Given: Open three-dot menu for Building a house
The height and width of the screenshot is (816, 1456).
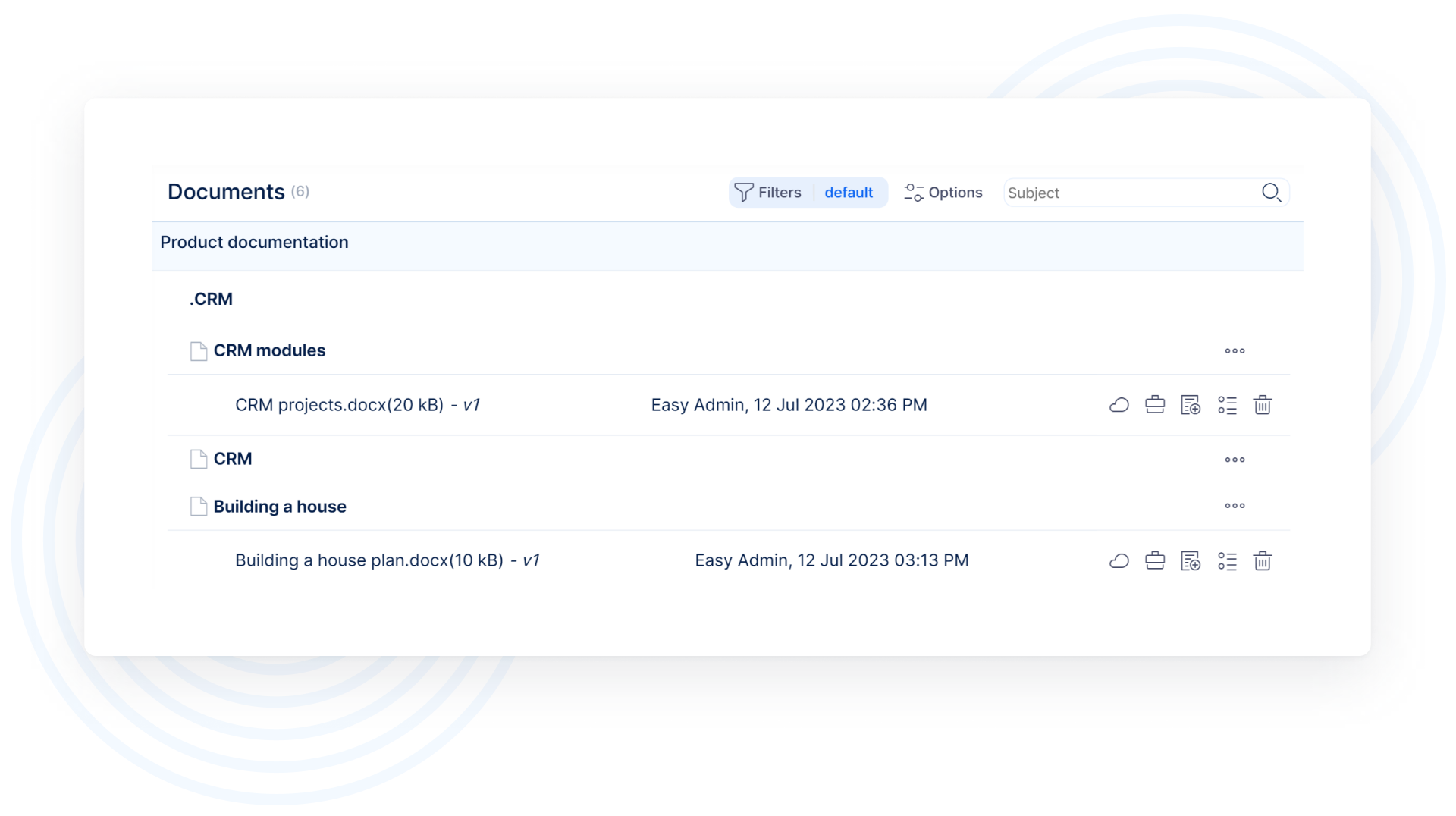Looking at the screenshot, I should (x=1235, y=506).
